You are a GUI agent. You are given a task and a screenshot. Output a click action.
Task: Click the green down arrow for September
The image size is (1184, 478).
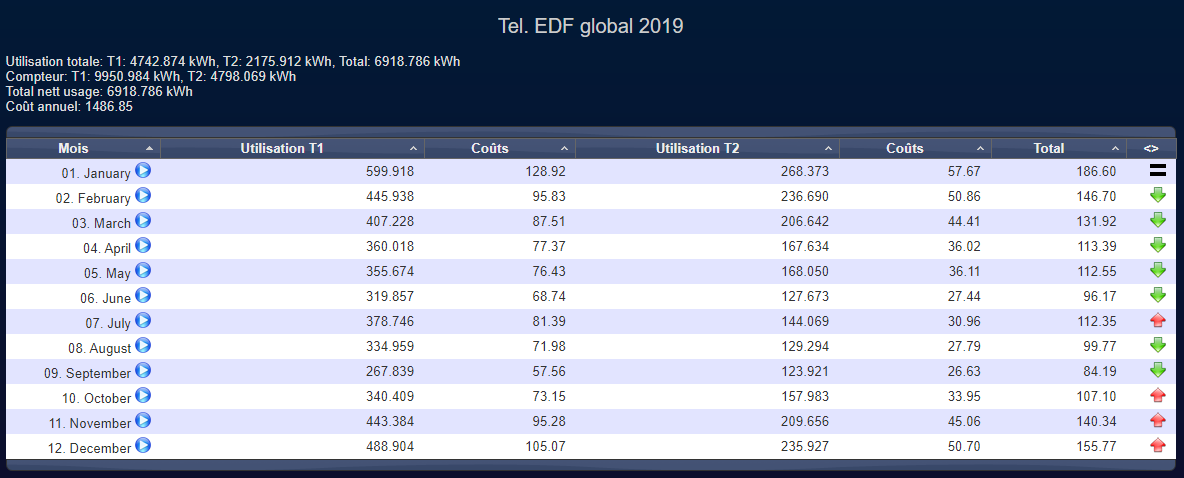[x=1158, y=370]
